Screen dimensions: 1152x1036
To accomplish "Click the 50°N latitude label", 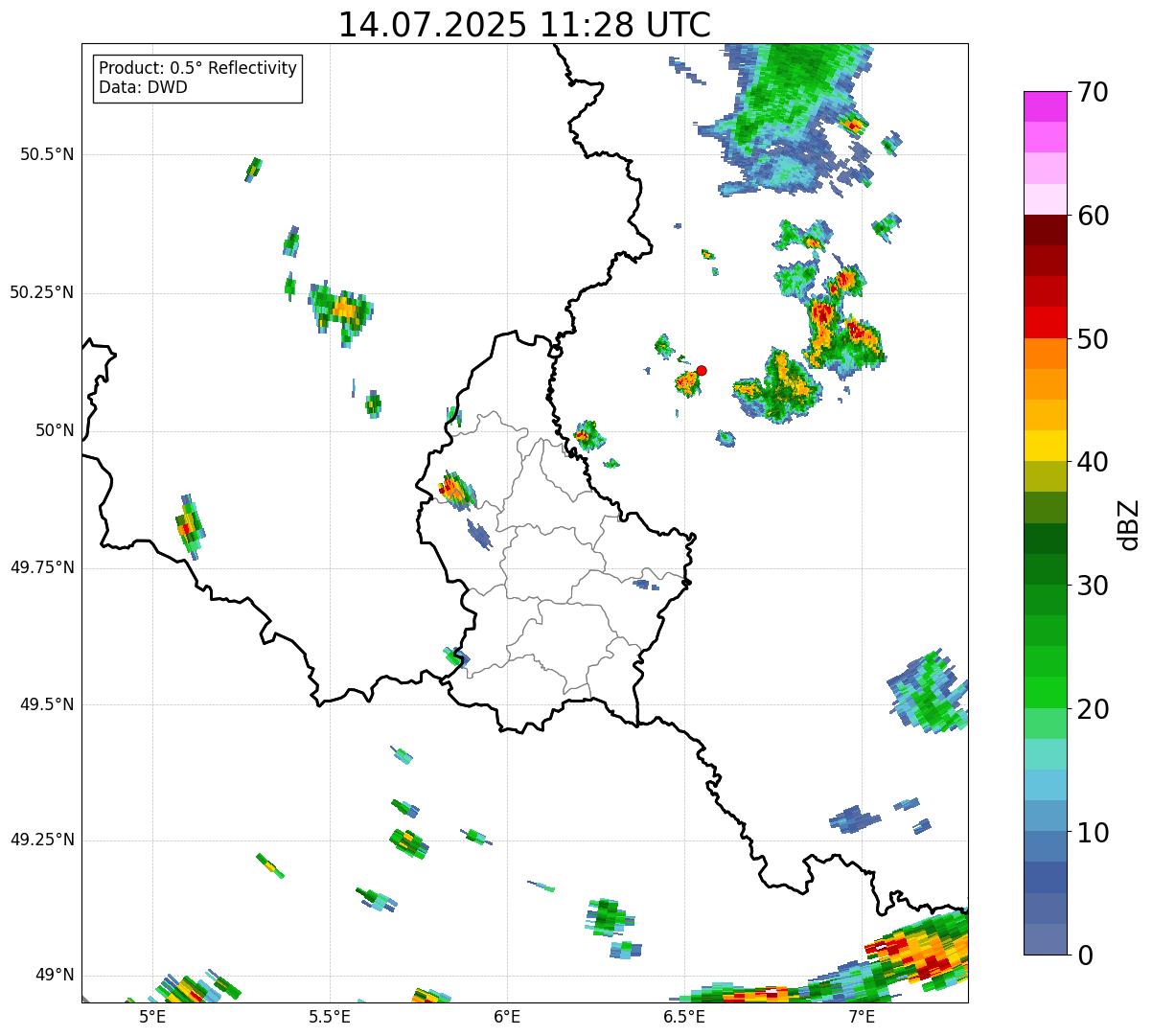I will coord(55,430).
